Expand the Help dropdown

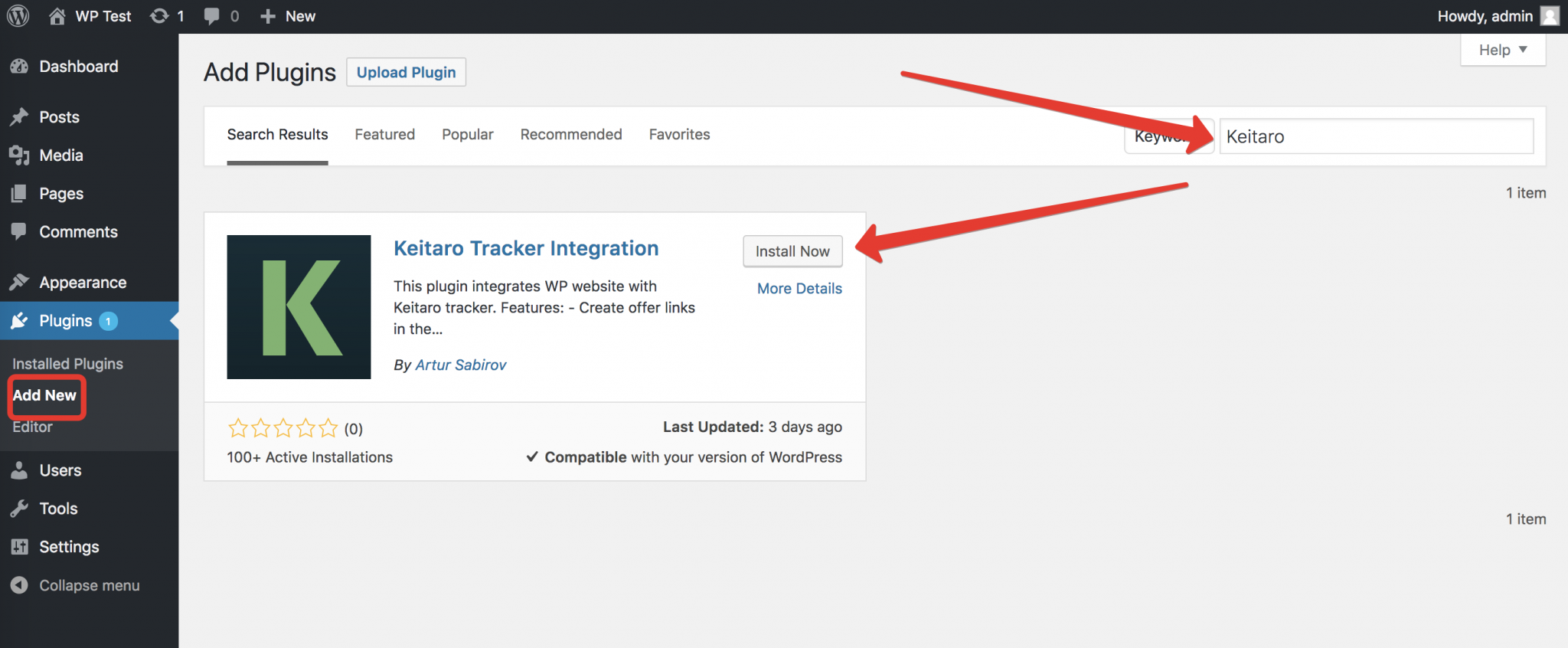click(x=1502, y=50)
